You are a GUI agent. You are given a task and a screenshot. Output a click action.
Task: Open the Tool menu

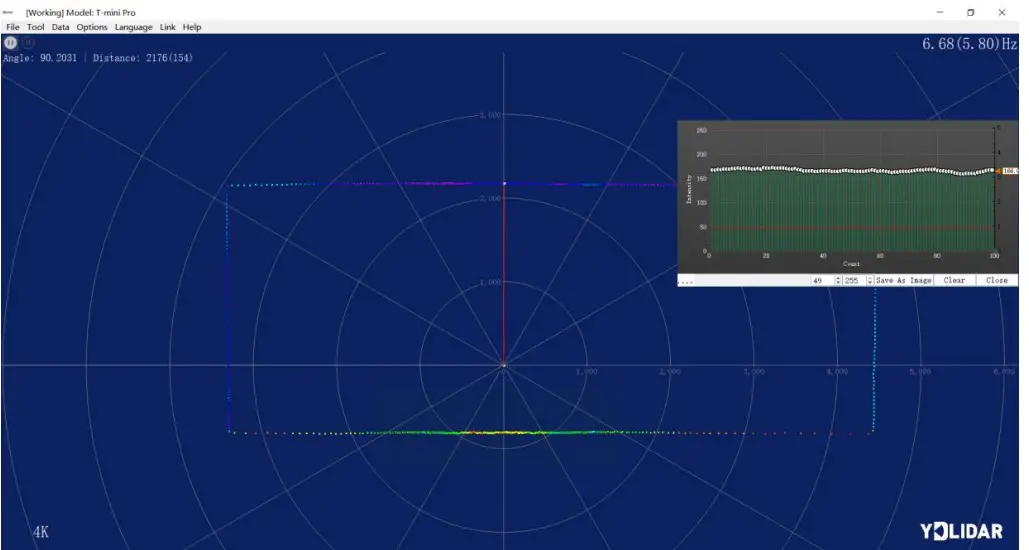click(35, 27)
